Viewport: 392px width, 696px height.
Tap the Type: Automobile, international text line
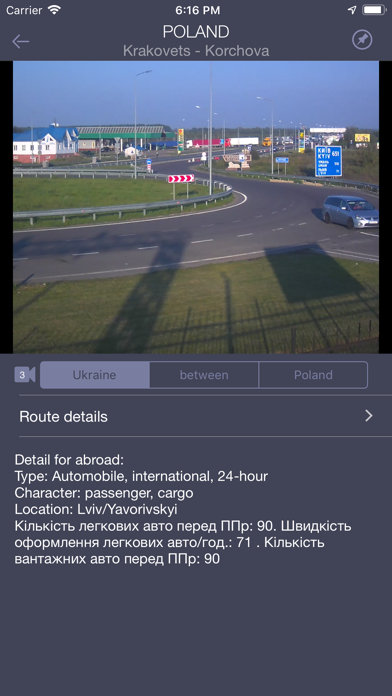(141, 476)
